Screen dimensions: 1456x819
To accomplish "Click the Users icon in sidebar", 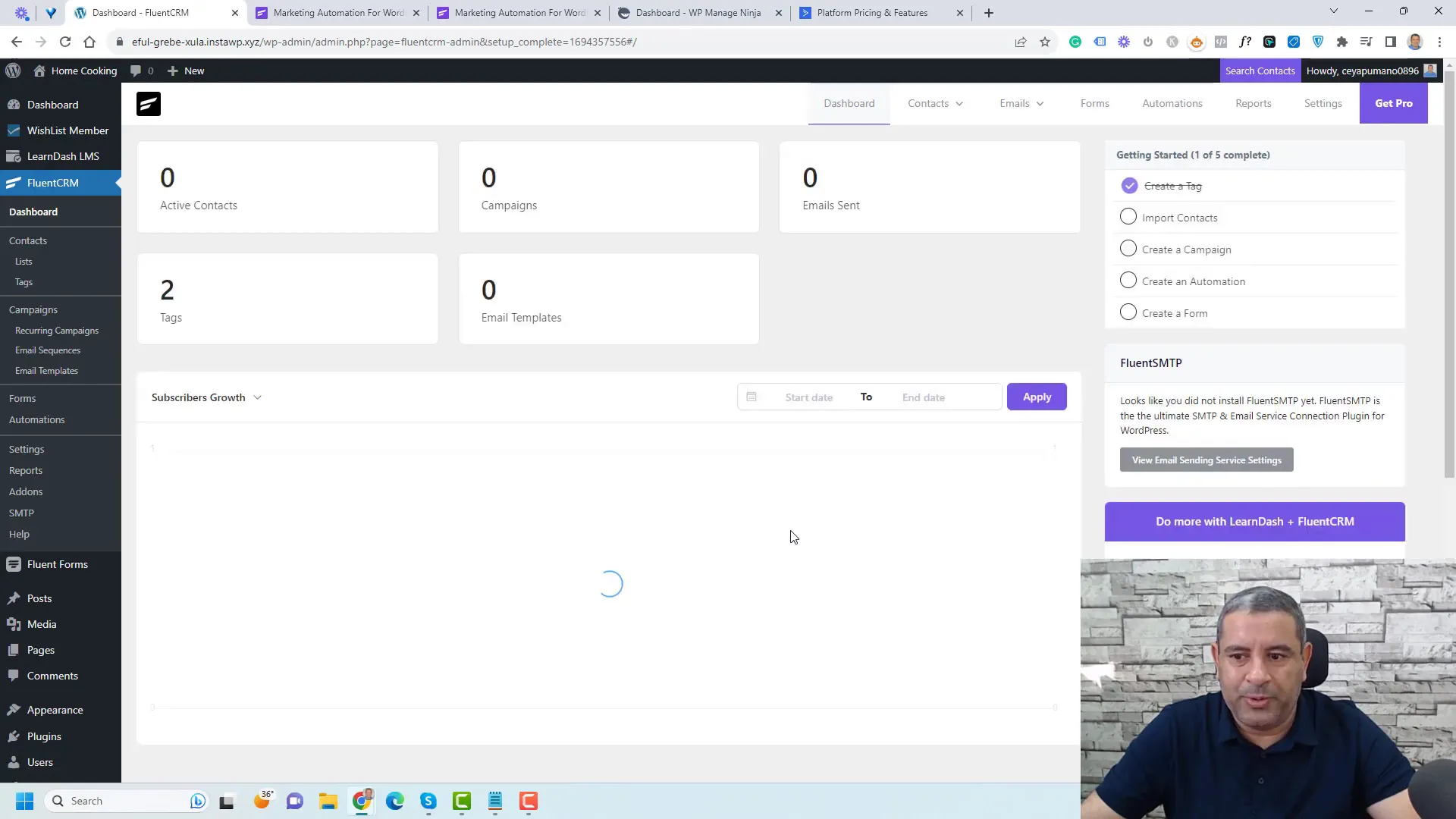I will (x=14, y=762).
